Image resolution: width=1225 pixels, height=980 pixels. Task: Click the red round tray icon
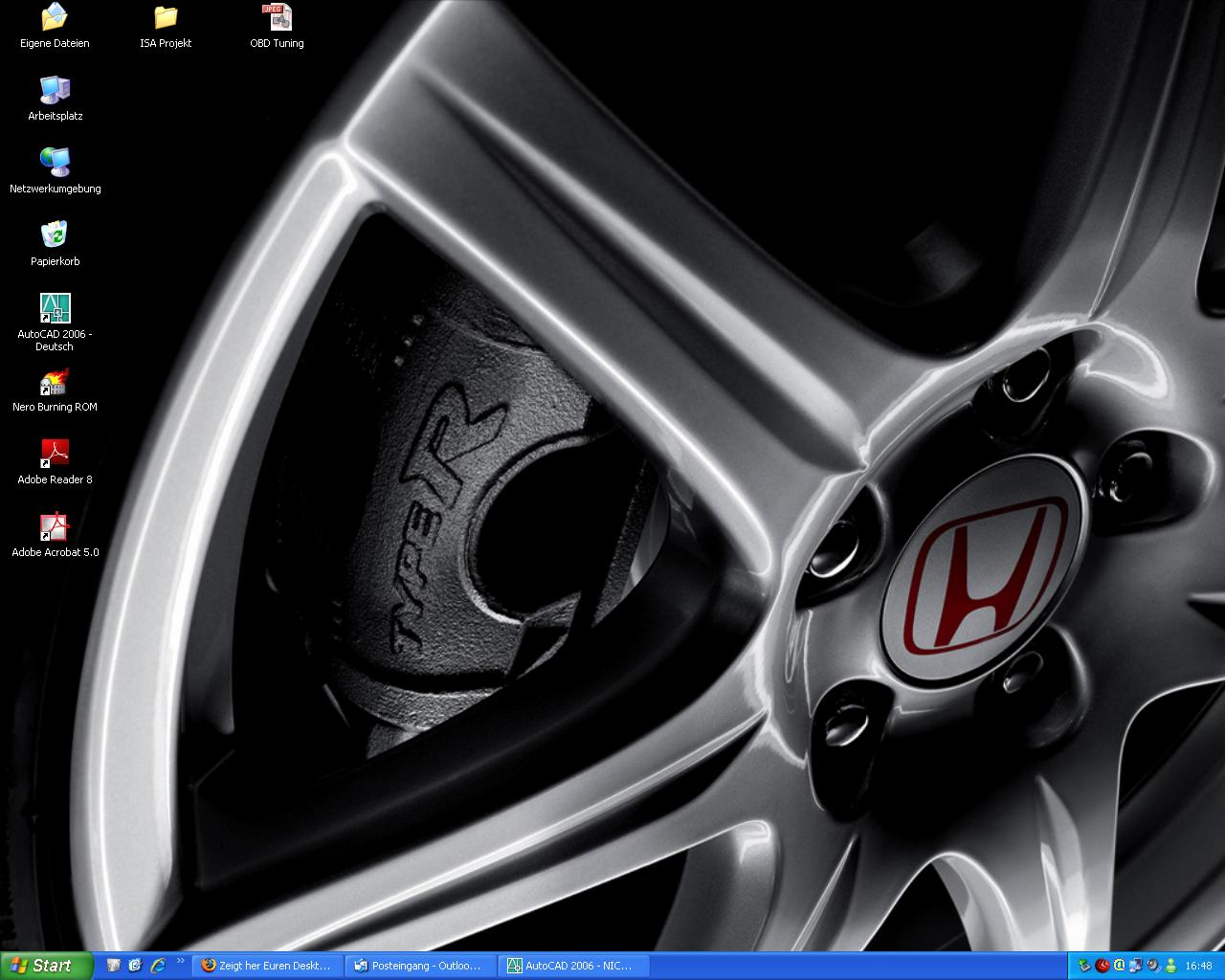coord(1102,966)
